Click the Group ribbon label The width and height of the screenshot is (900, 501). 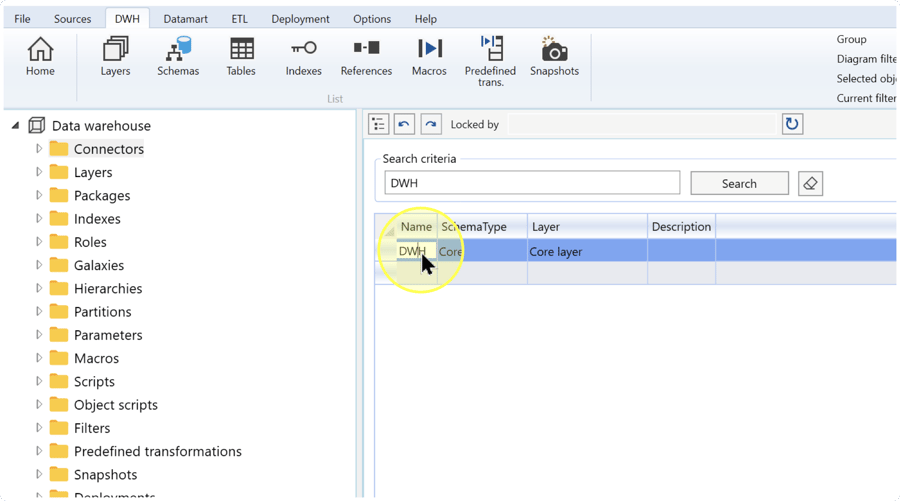click(x=851, y=39)
